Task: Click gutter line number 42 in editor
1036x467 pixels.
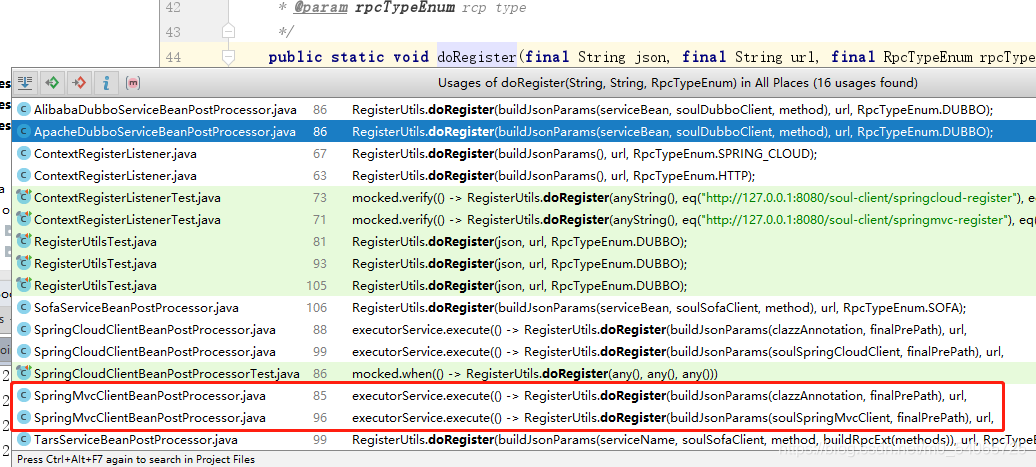Action: pos(173,8)
